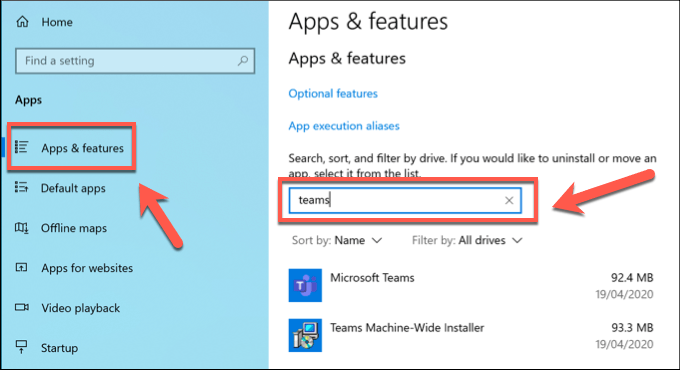Click Teams Machine-Wide Installer 19/04/2020 date

tap(624, 344)
